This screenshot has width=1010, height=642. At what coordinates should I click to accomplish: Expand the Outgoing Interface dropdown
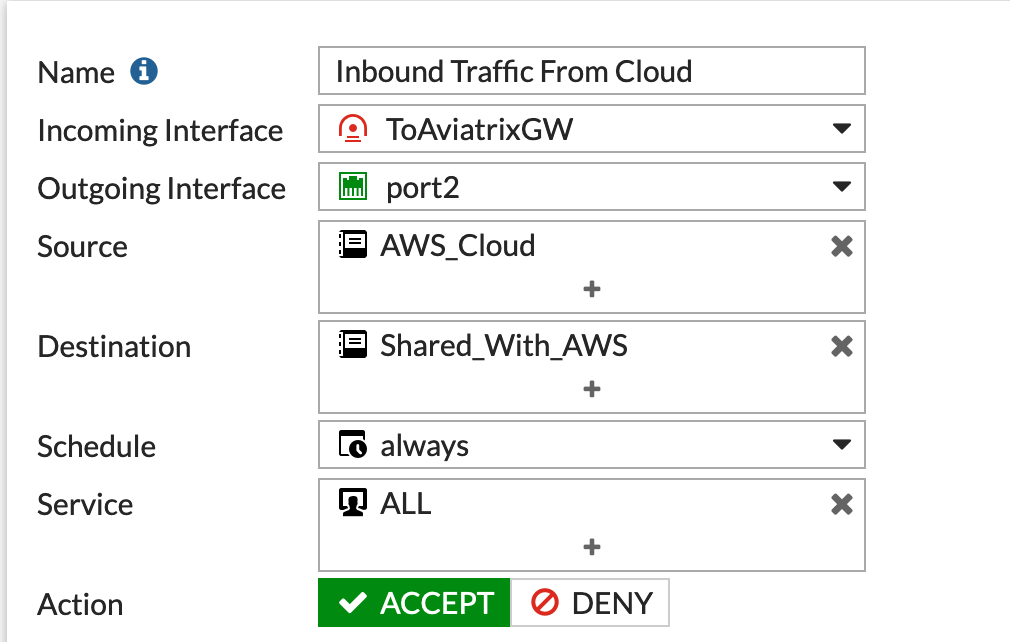click(842, 187)
